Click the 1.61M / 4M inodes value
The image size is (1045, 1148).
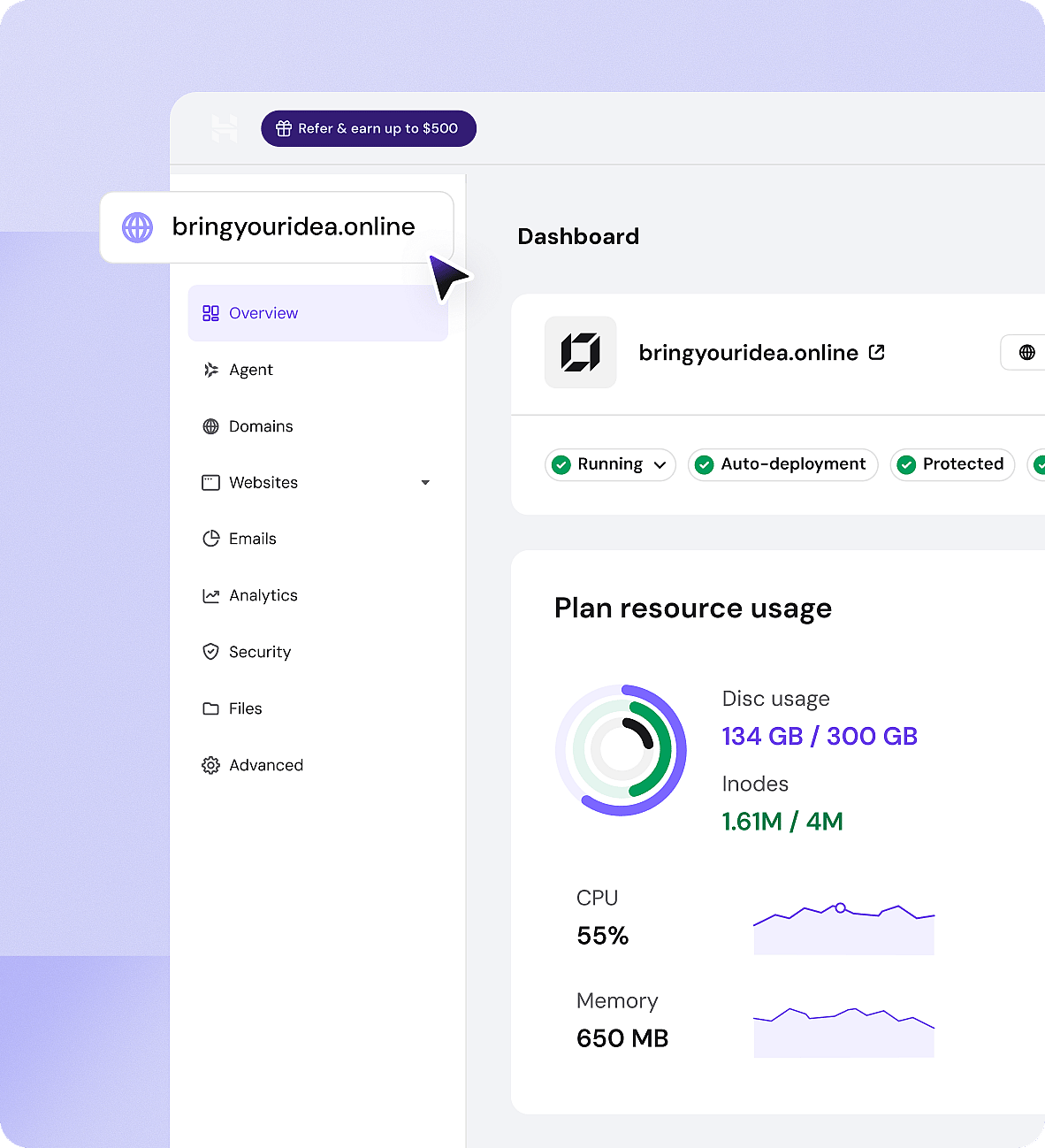782,822
